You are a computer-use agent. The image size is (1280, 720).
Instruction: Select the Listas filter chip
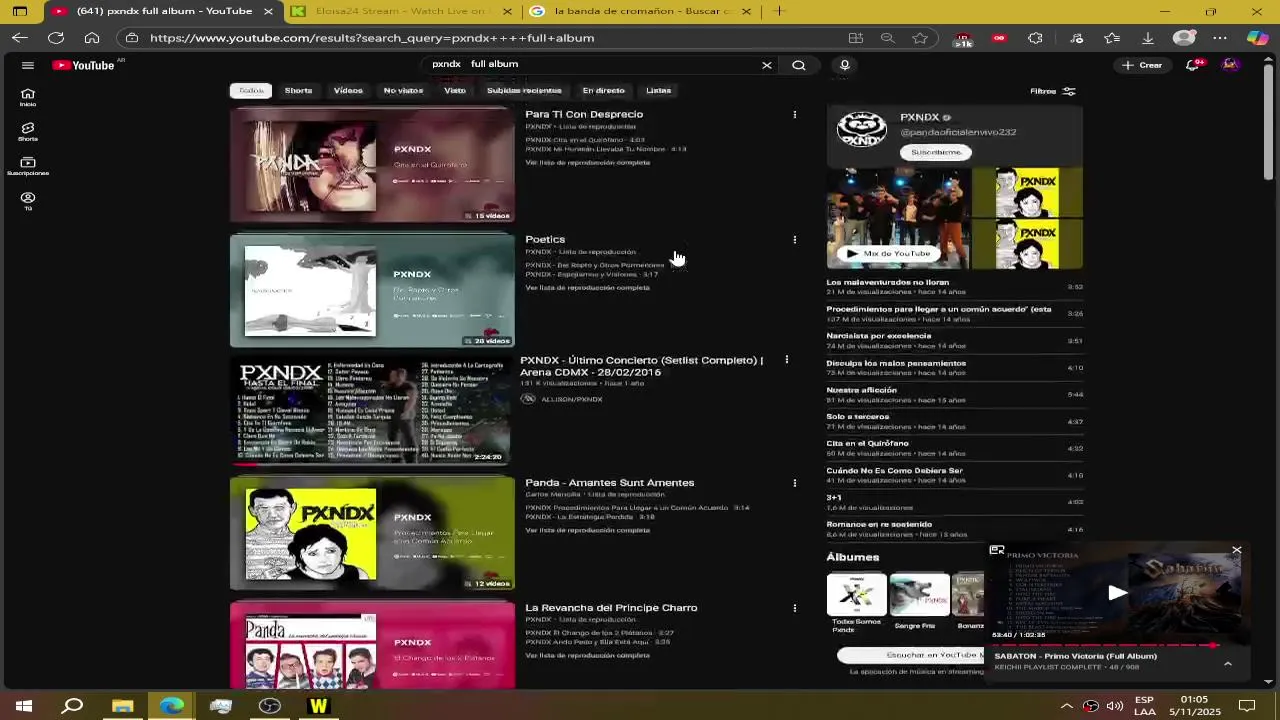pyautogui.click(x=658, y=91)
